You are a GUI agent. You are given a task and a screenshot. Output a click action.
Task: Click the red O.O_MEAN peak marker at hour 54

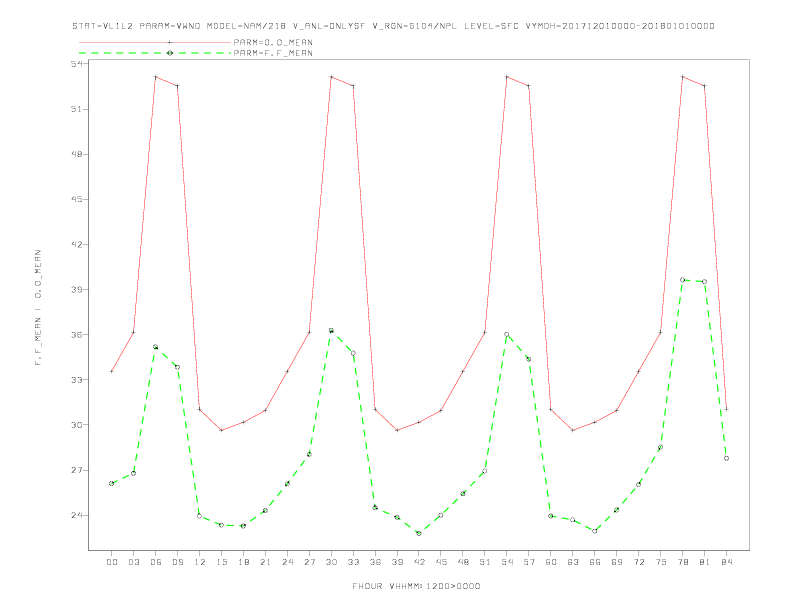[x=507, y=77]
